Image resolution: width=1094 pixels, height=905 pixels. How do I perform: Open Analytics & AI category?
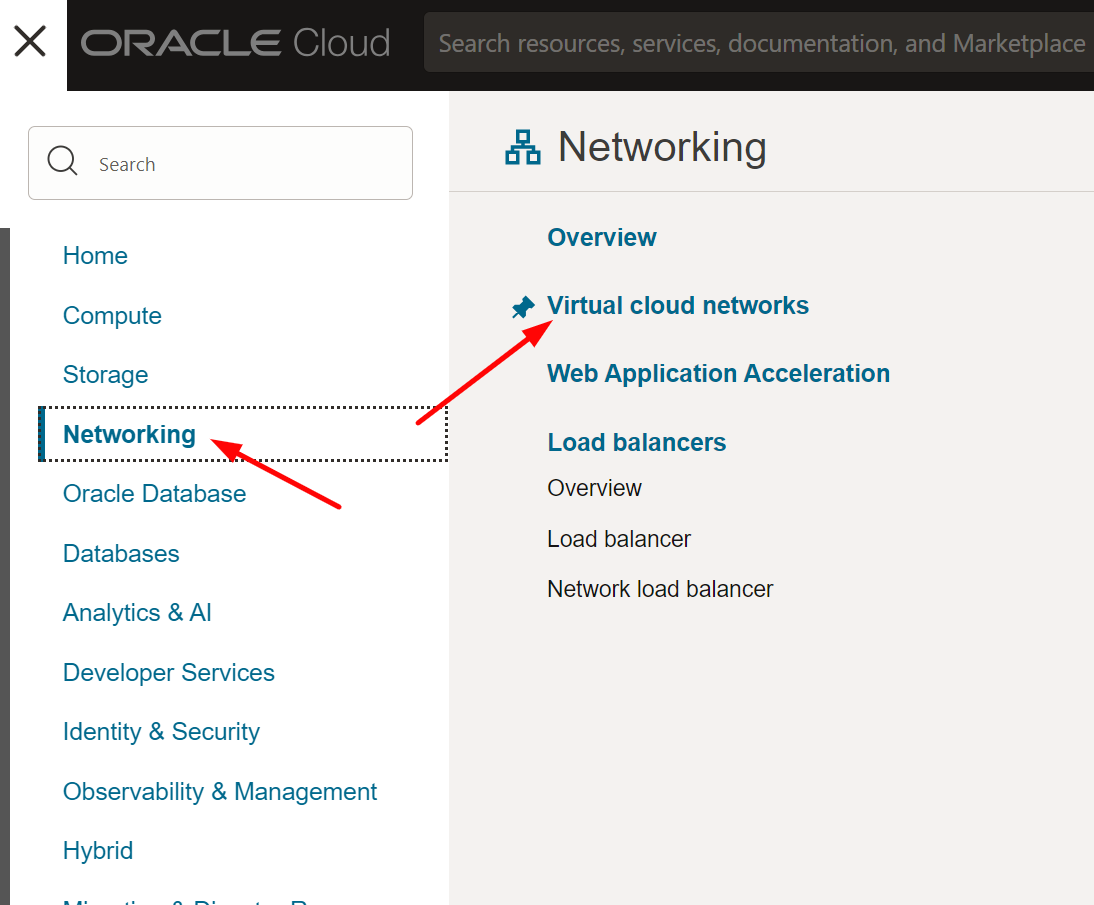[137, 613]
